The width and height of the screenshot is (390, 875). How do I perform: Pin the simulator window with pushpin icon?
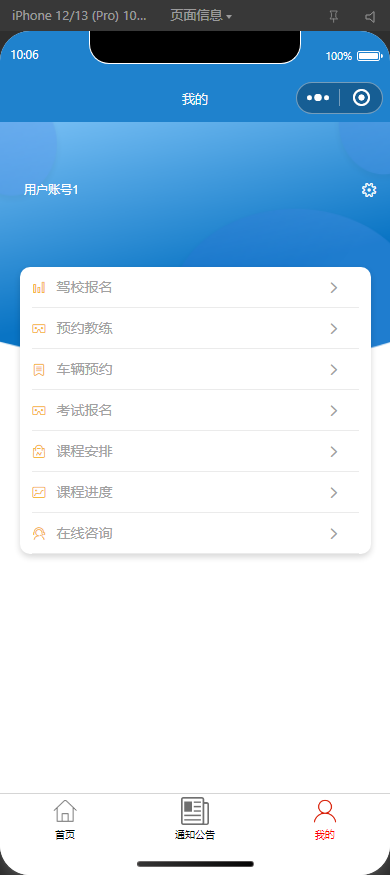coord(333,17)
